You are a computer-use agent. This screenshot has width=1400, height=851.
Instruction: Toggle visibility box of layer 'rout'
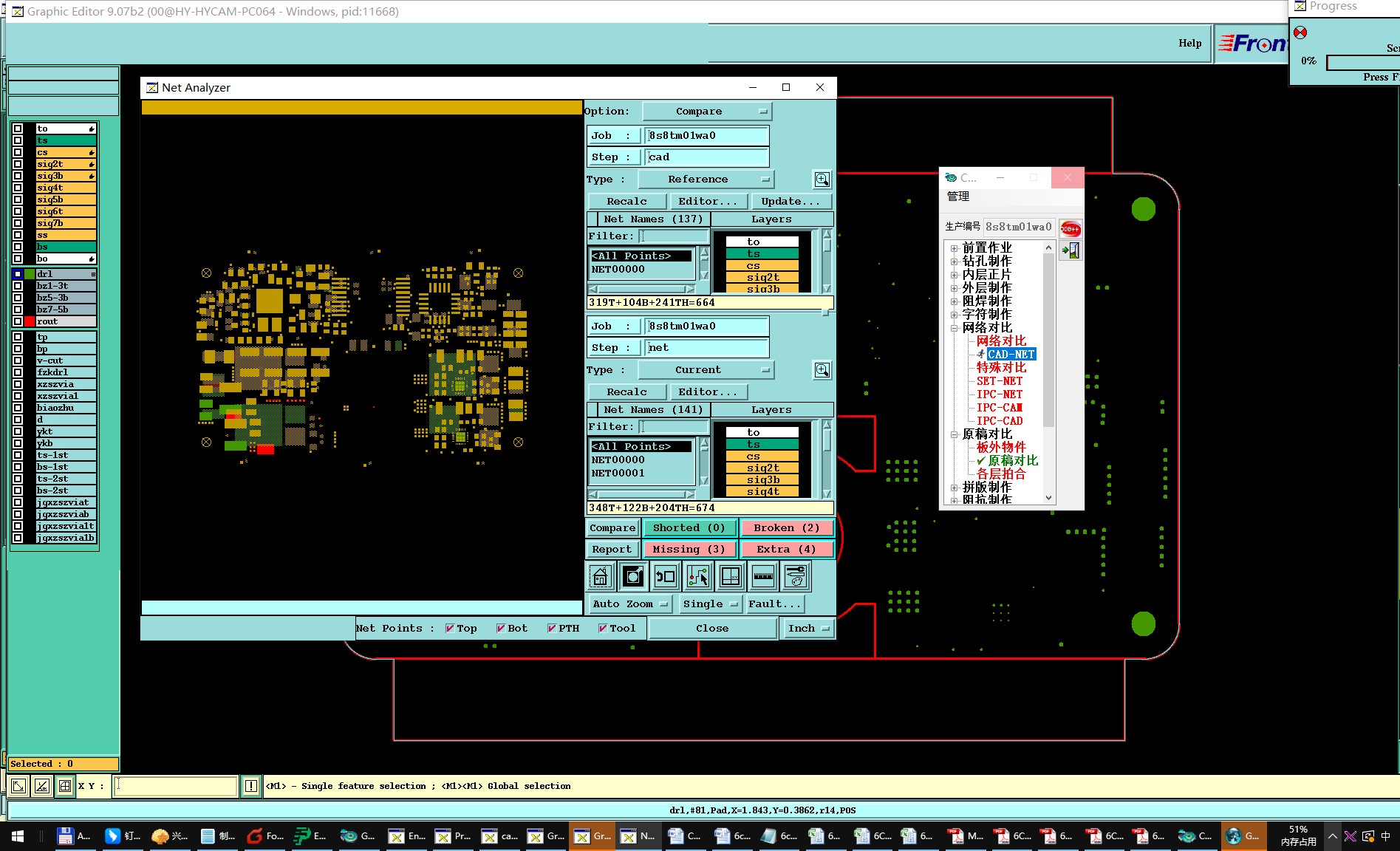coord(18,321)
